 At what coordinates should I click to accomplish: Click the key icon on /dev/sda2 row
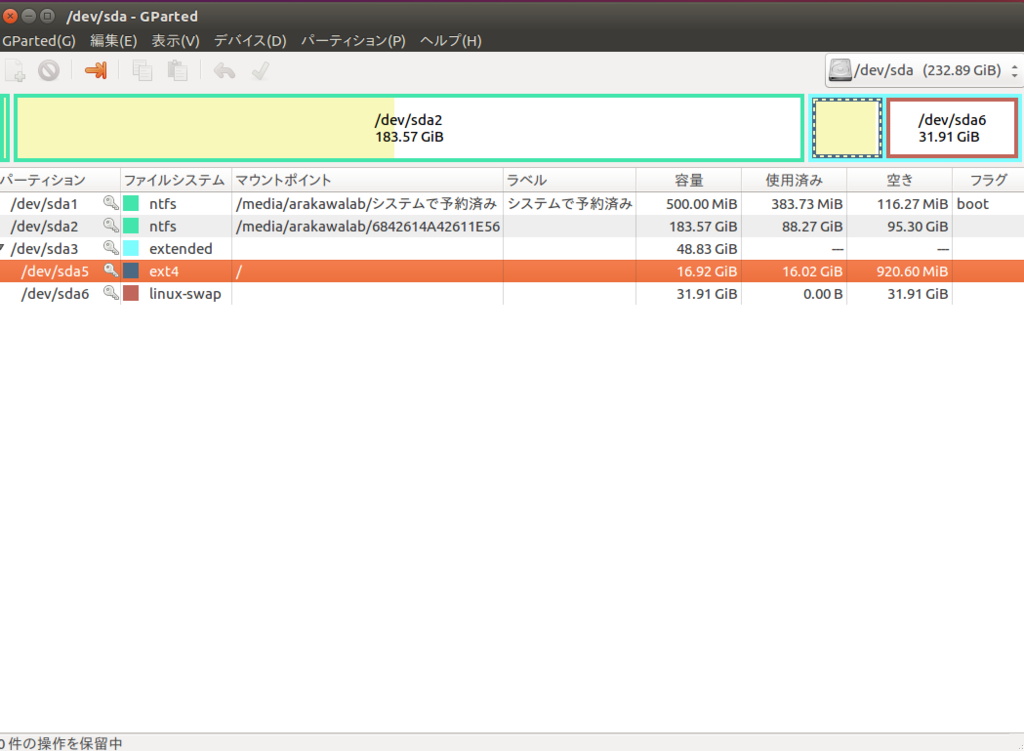[111, 226]
